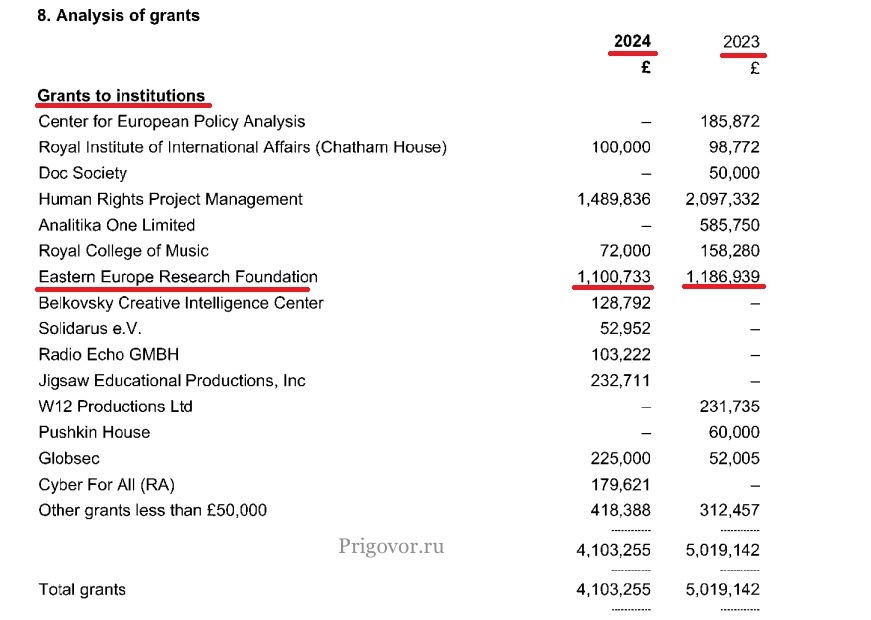This screenshot has width=871, height=620.
Task: Select the Belkovsky Creative Intelligence Center label
Action: (x=181, y=303)
